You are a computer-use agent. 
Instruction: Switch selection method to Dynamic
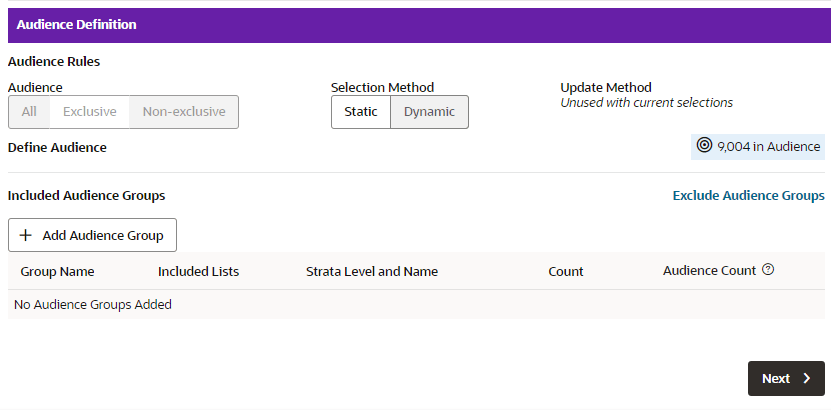pos(429,112)
